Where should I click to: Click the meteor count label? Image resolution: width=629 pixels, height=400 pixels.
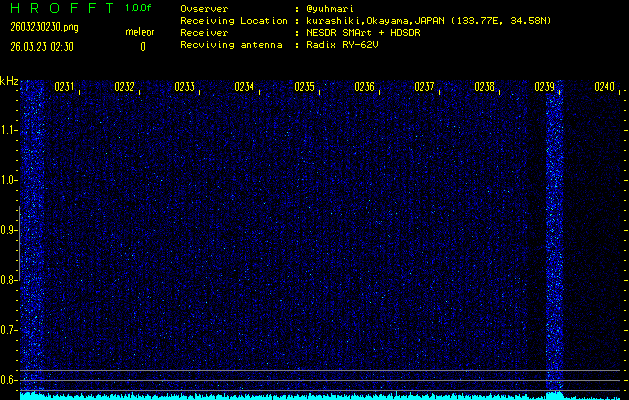140,32
